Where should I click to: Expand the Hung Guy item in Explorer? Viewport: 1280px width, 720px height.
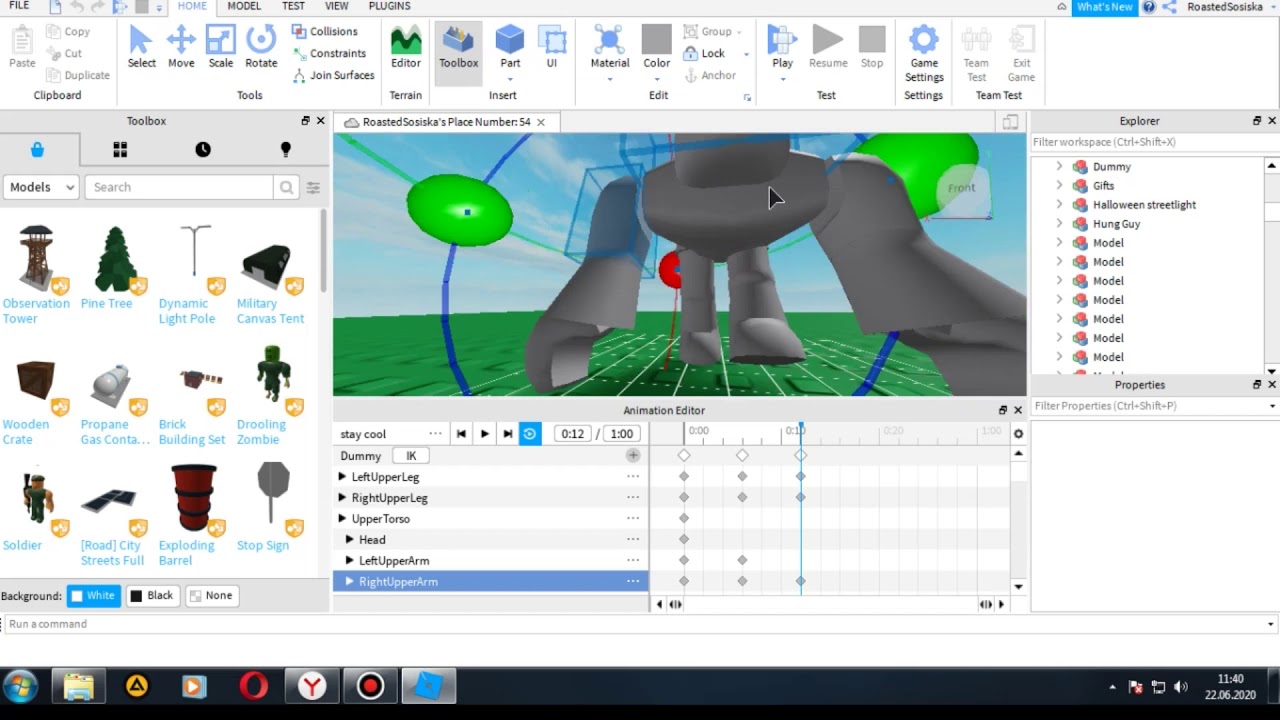pos(1059,224)
